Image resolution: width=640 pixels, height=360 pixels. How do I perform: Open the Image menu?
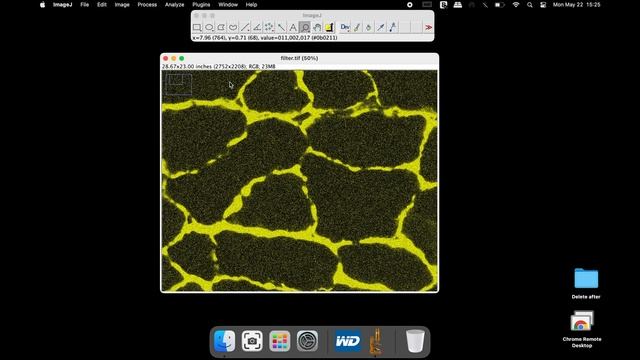click(122, 5)
